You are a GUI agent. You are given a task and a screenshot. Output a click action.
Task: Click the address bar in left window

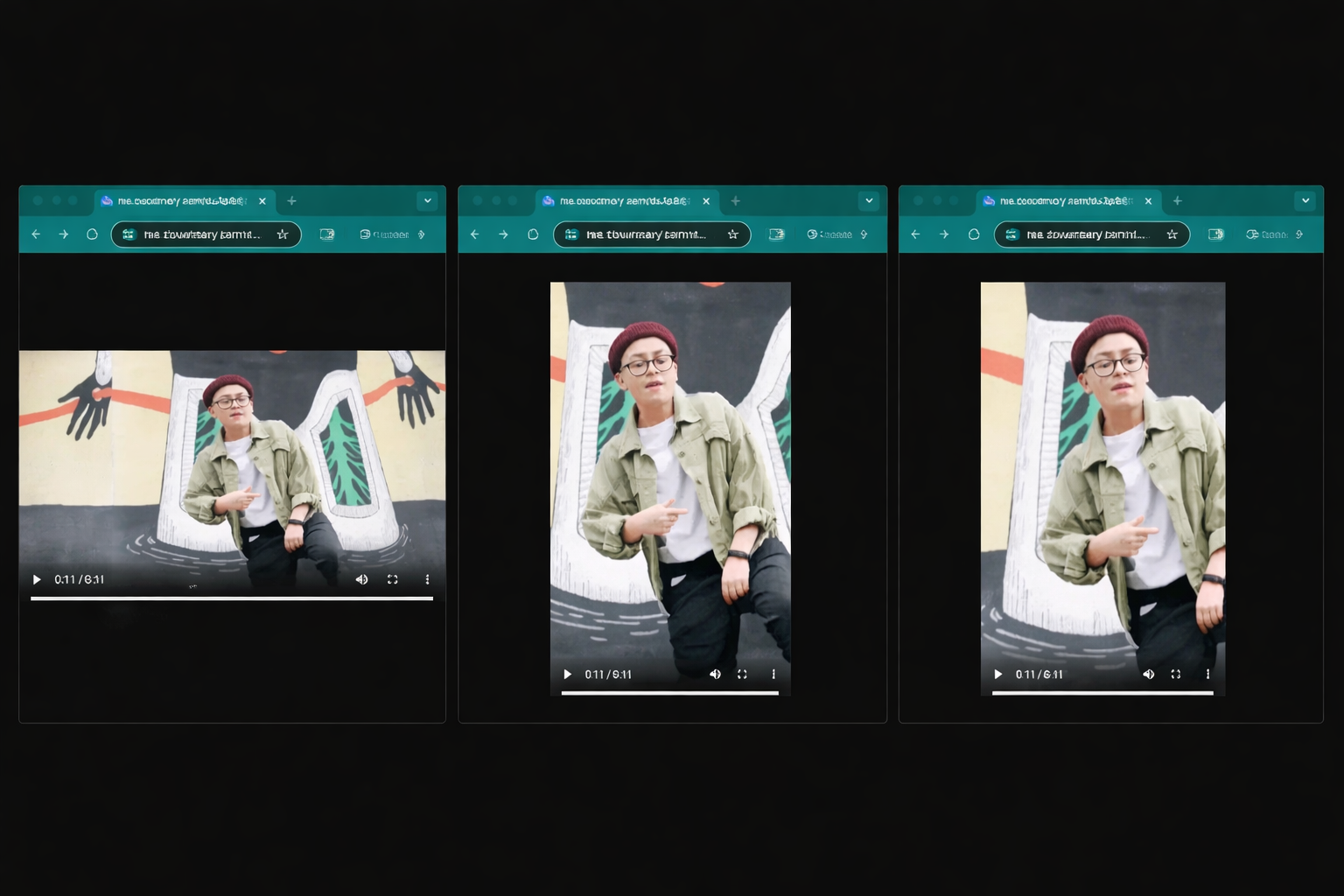pos(202,234)
